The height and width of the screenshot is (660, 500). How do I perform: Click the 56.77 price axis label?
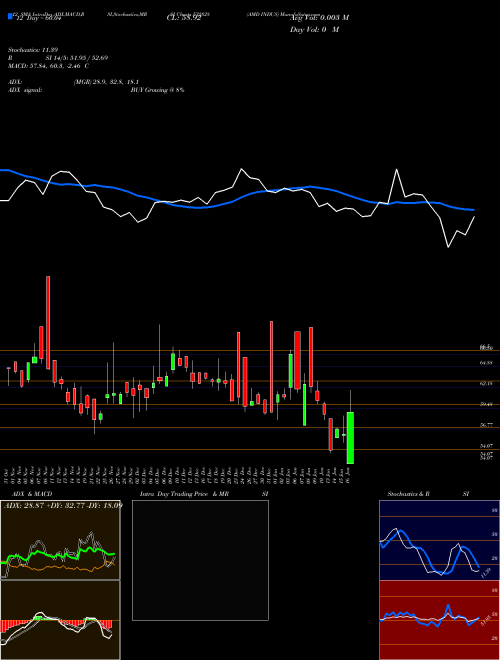point(487,425)
